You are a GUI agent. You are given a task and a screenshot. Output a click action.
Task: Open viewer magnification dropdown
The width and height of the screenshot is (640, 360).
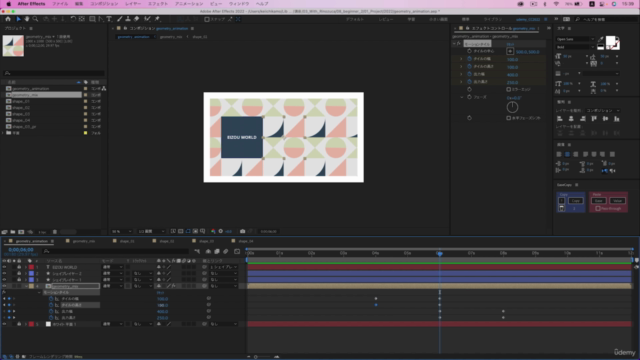[x=122, y=231]
